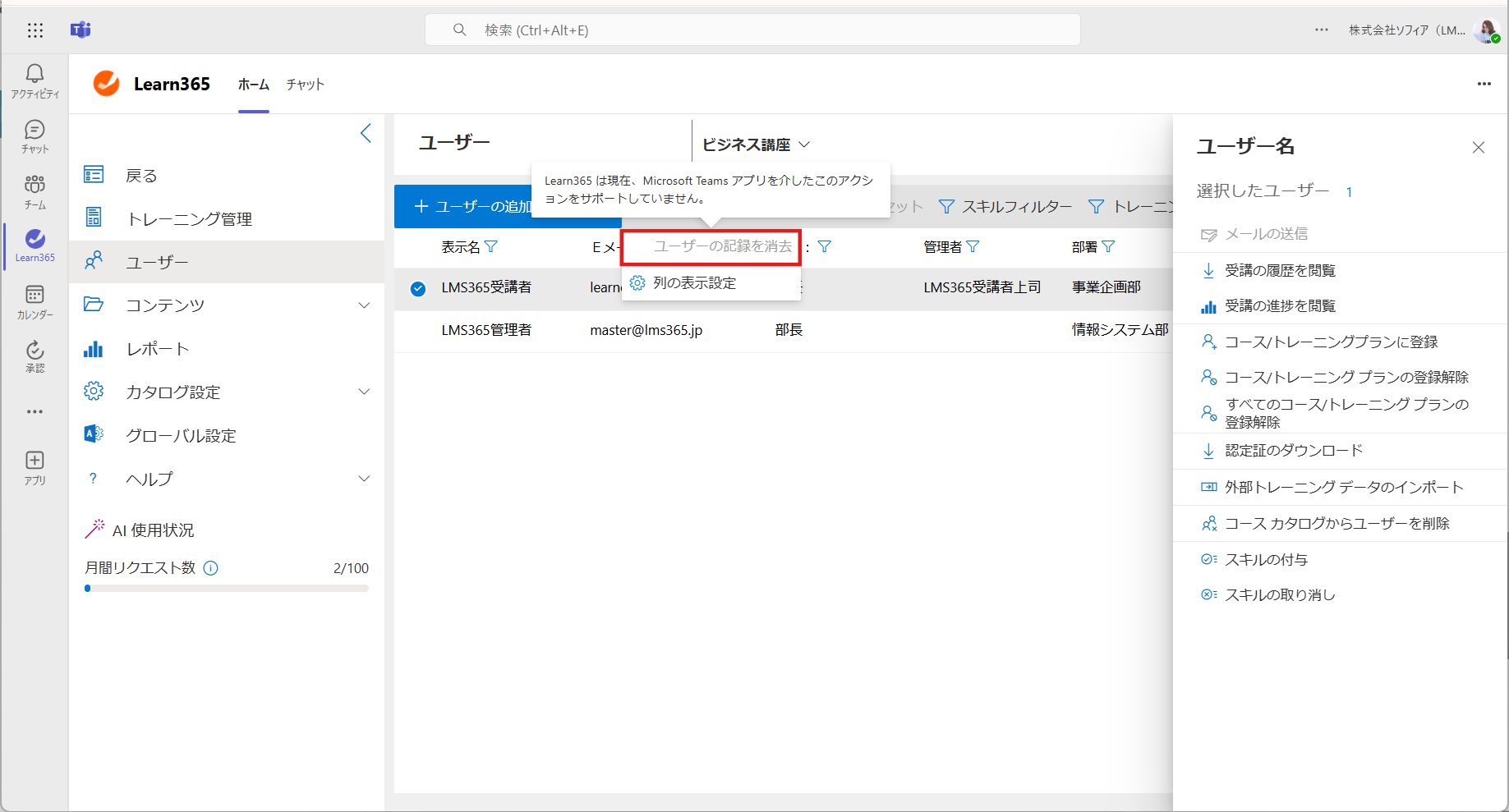Show more apps ellipsis in Teams rail
The height and width of the screenshot is (812, 1509).
tap(35, 411)
